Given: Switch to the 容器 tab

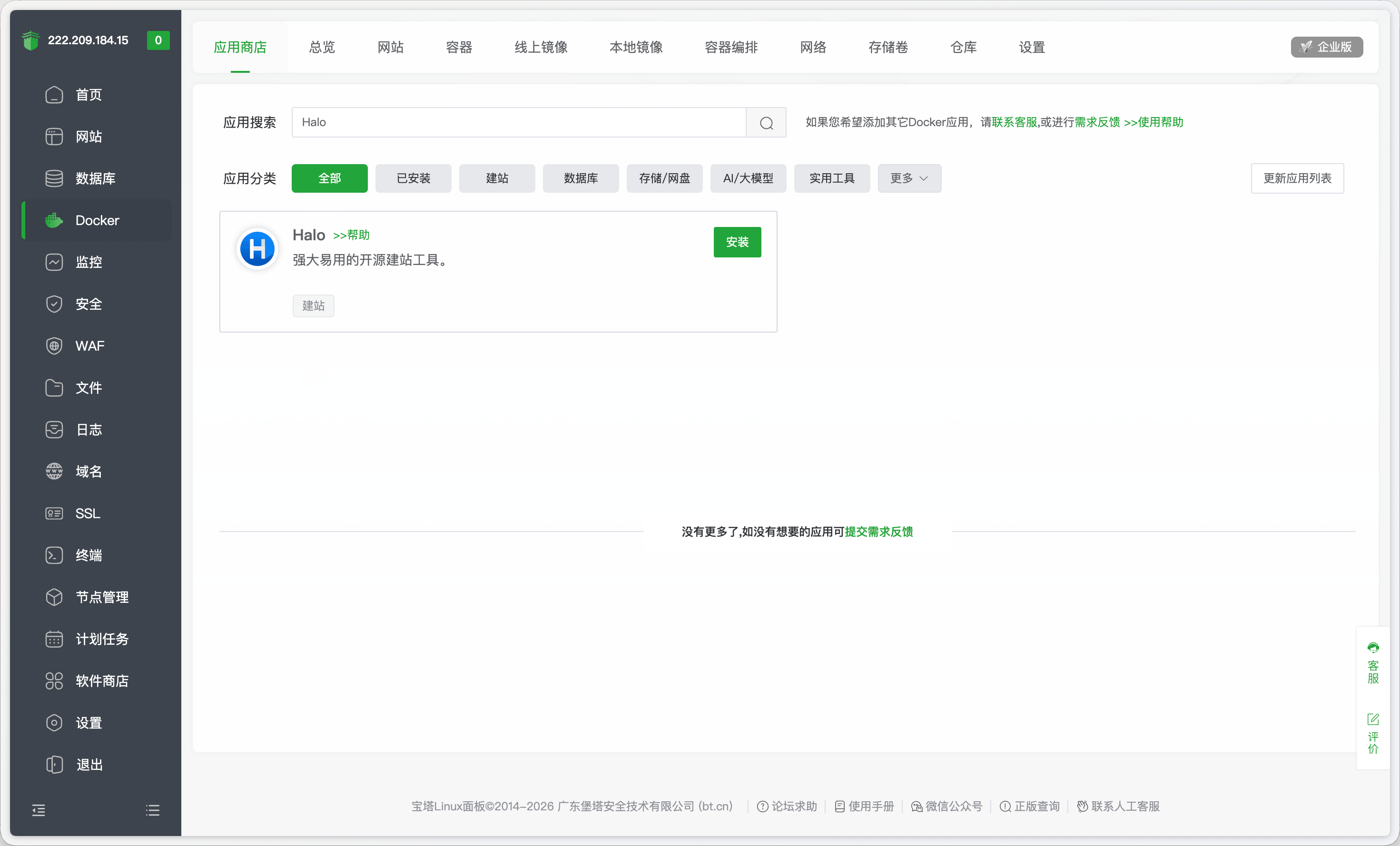Looking at the screenshot, I should (x=459, y=48).
